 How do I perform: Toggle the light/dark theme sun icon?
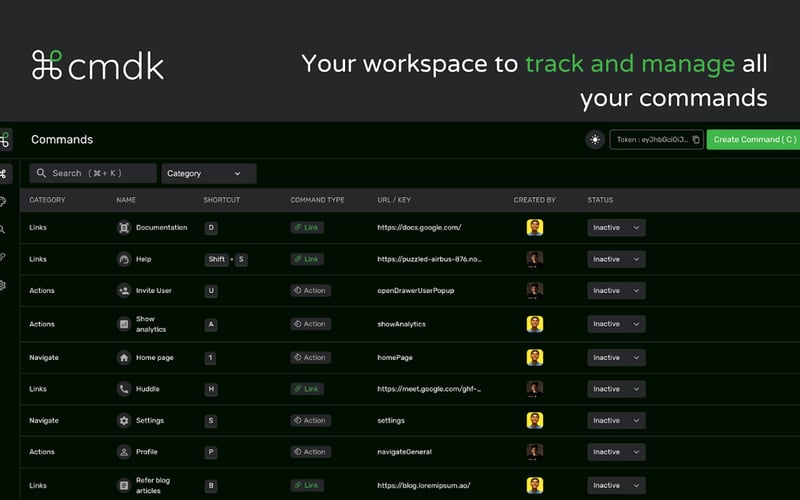click(595, 139)
